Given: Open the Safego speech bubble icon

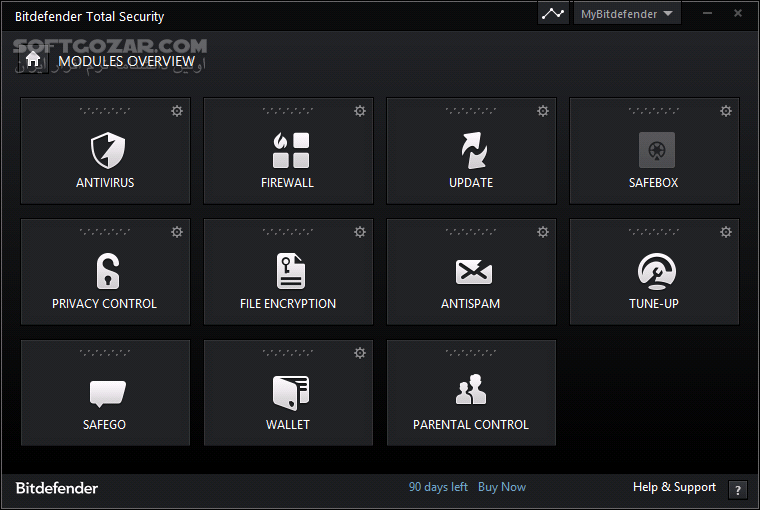Looking at the screenshot, I should tap(105, 393).
